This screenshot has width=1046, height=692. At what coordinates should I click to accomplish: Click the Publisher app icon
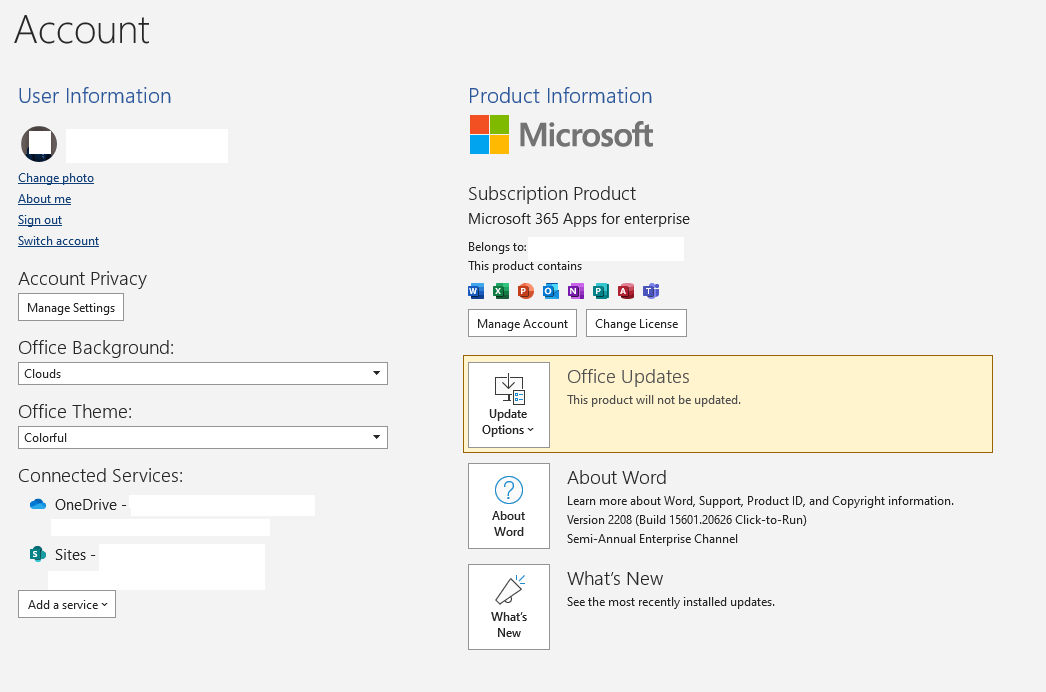tap(600, 291)
